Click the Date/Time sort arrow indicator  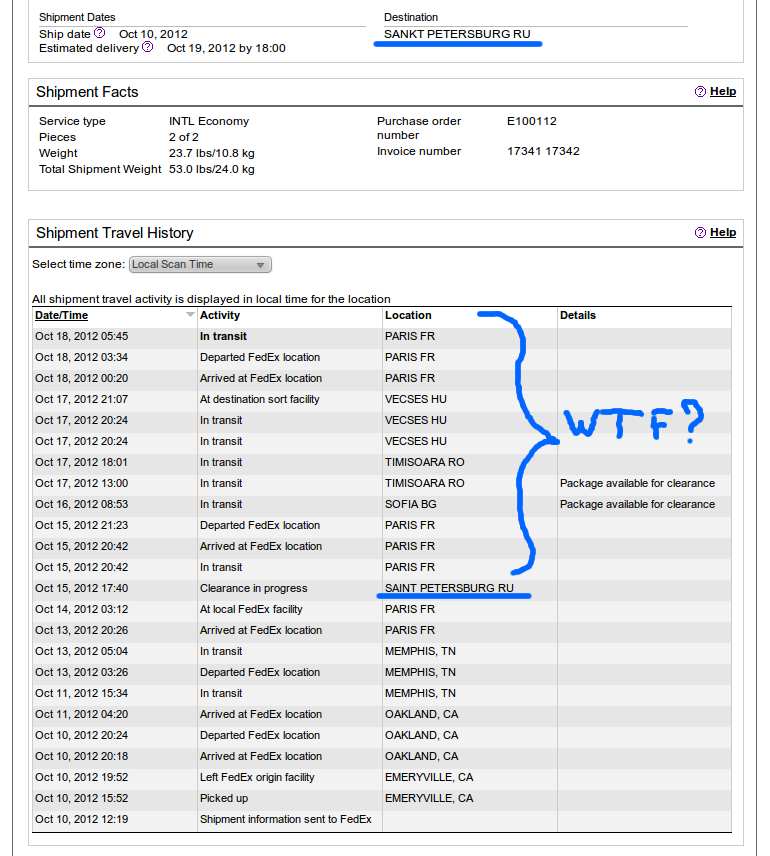pyautogui.click(x=190, y=314)
